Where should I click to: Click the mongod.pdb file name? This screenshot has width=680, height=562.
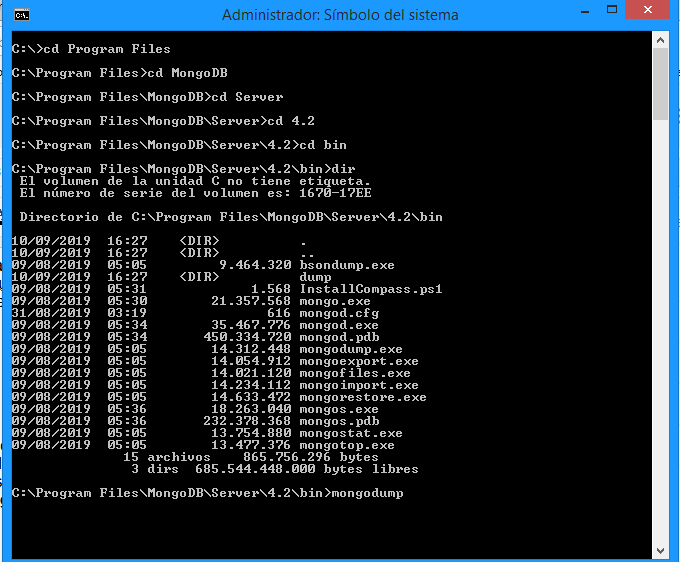point(339,337)
